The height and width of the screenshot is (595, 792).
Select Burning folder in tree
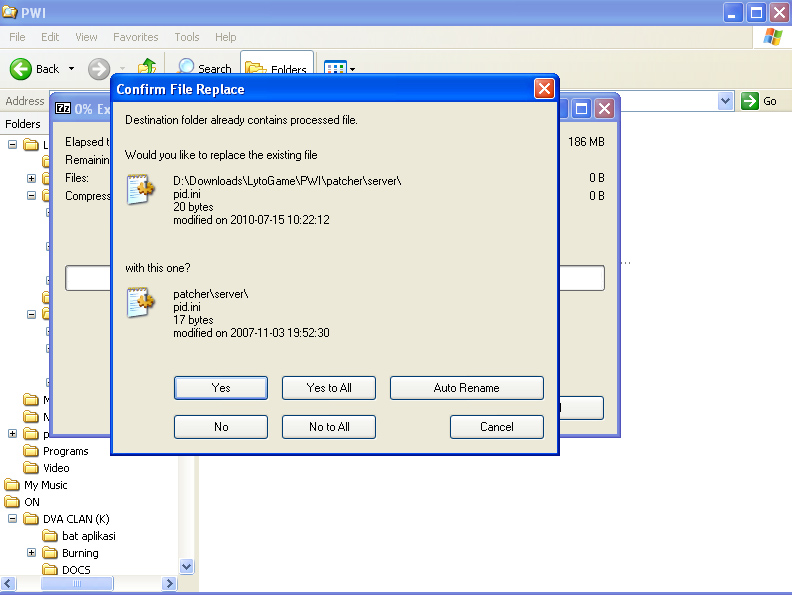(80, 553)
